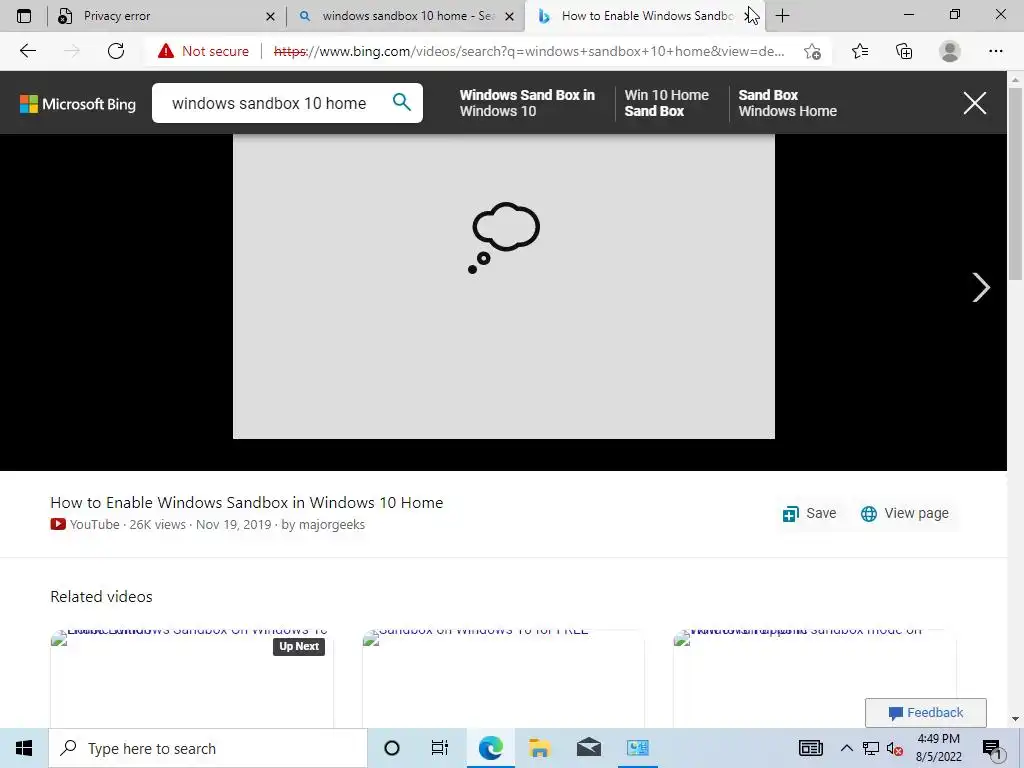
Task: Select How to Enable Windows Sandbox tab
Action: 646,16
